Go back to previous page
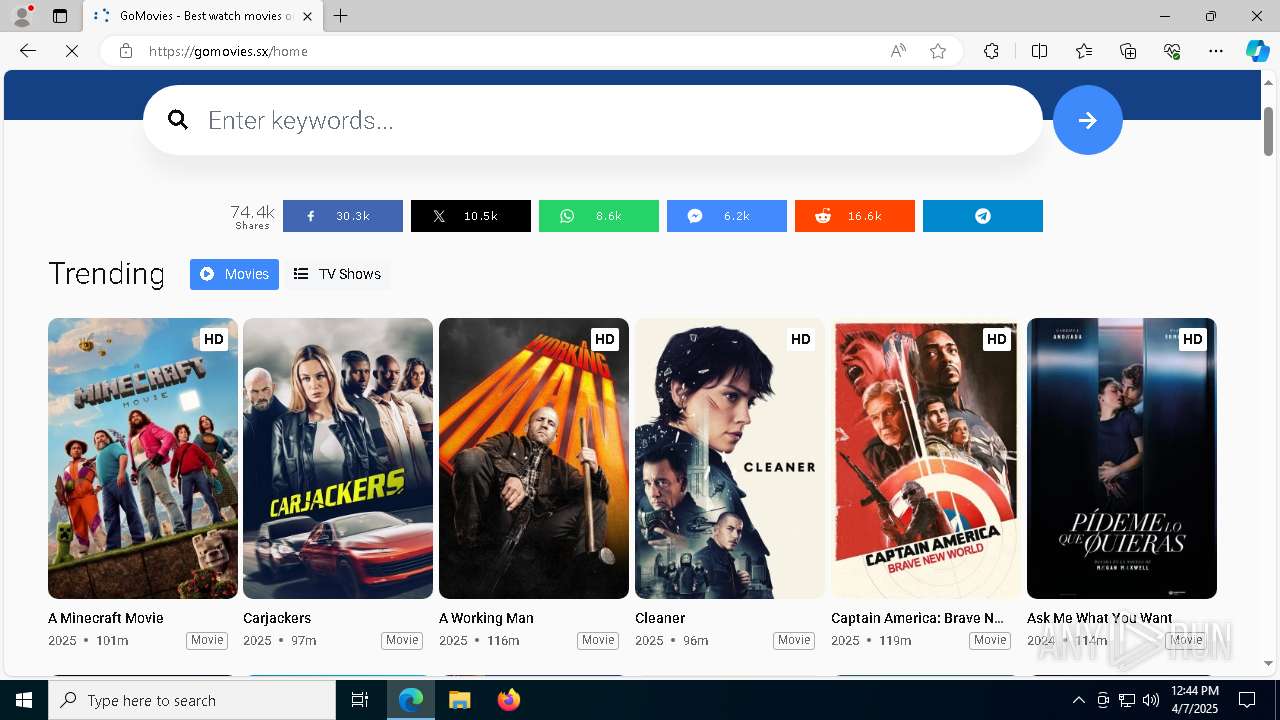The width and height of the screenshot is (1280, 720). [28, 51]
